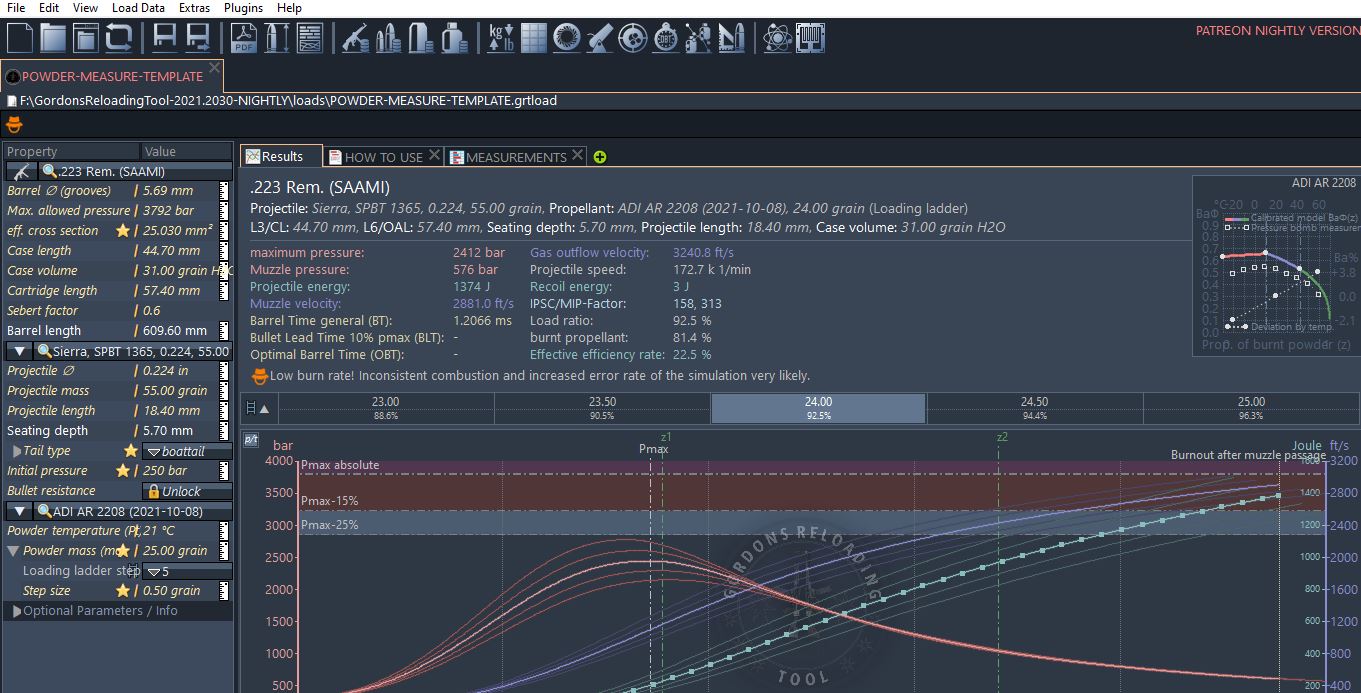Click the ruler unit icon for Barrel length
The width and height of the screenshot is (1361, 693).
point(224,331)
